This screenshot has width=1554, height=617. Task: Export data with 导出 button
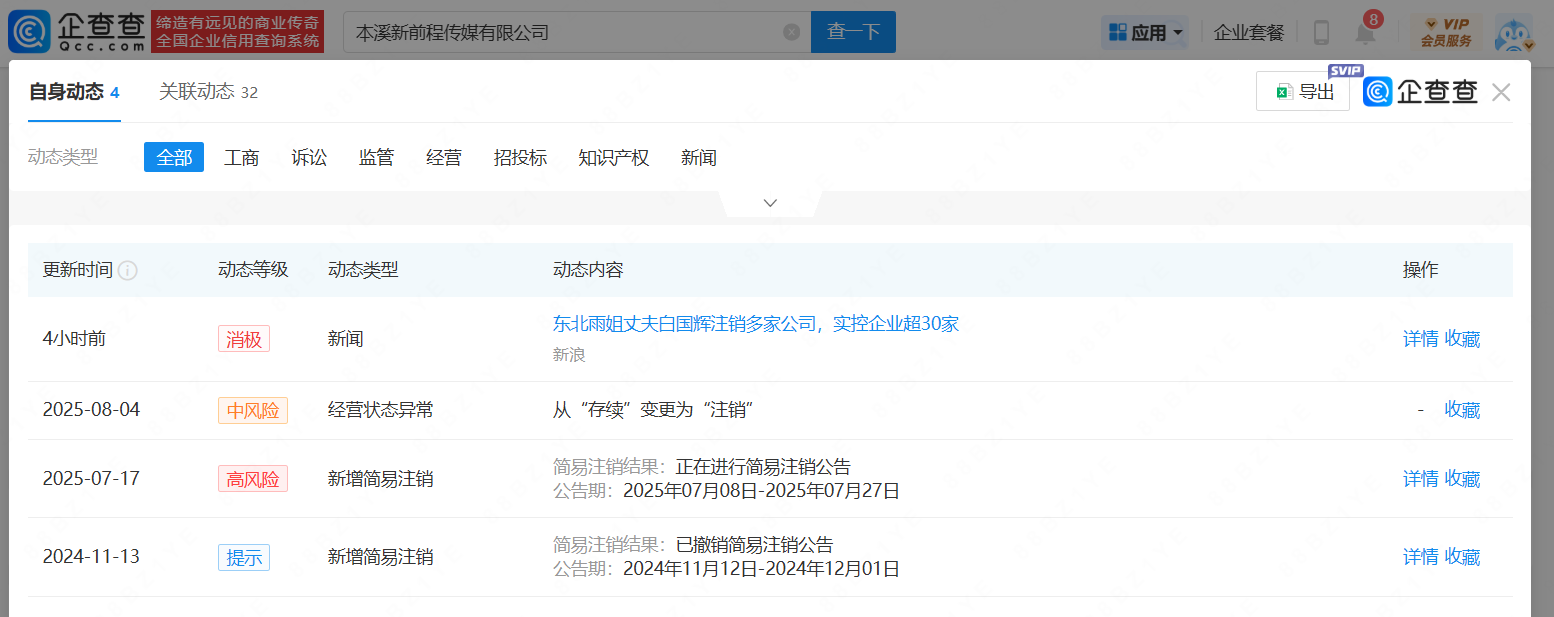(x=1303, y=92)
